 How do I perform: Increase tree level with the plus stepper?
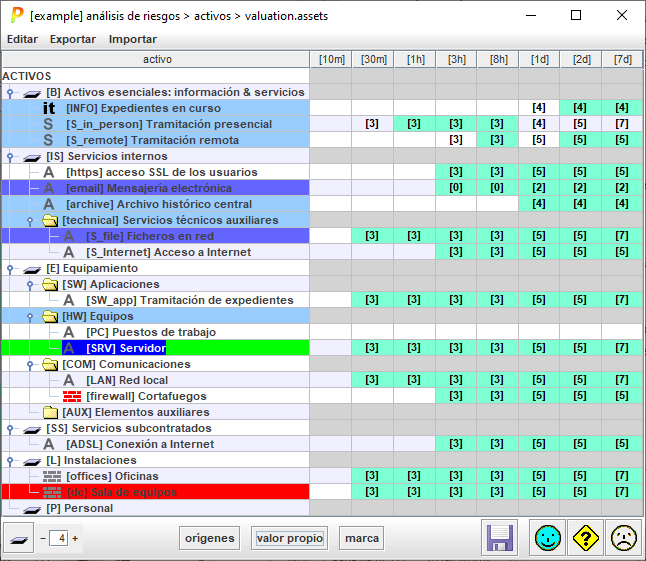[x=75, y=538]
